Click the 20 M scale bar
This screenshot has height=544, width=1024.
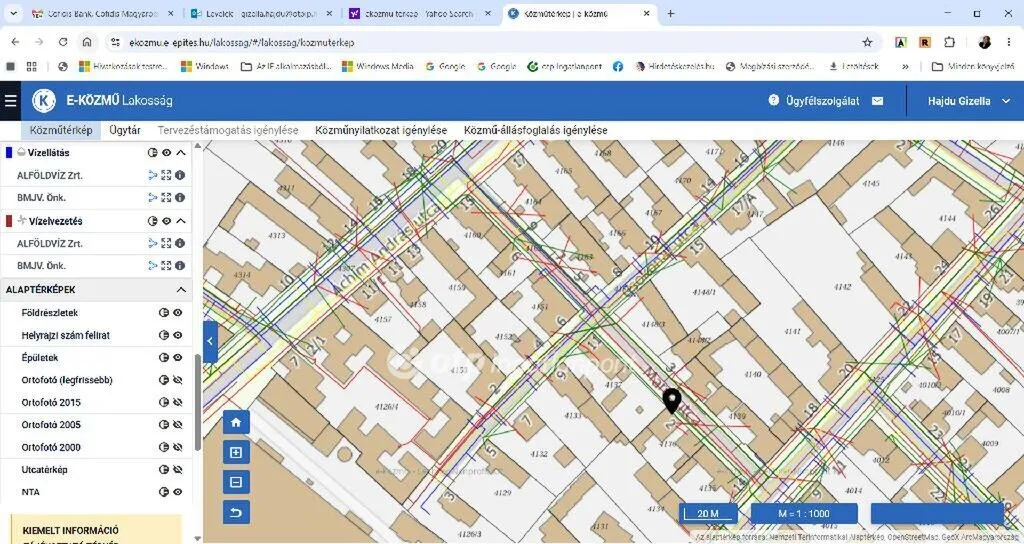click(x=709, y=513)
